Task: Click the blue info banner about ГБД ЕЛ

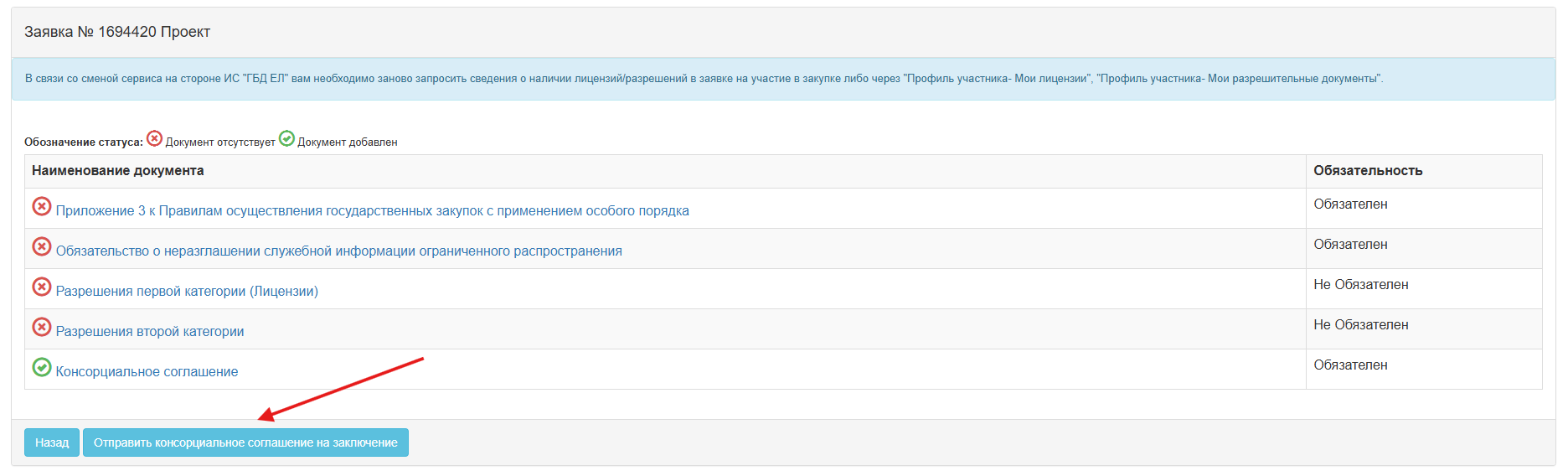Action: coord(704,79)
